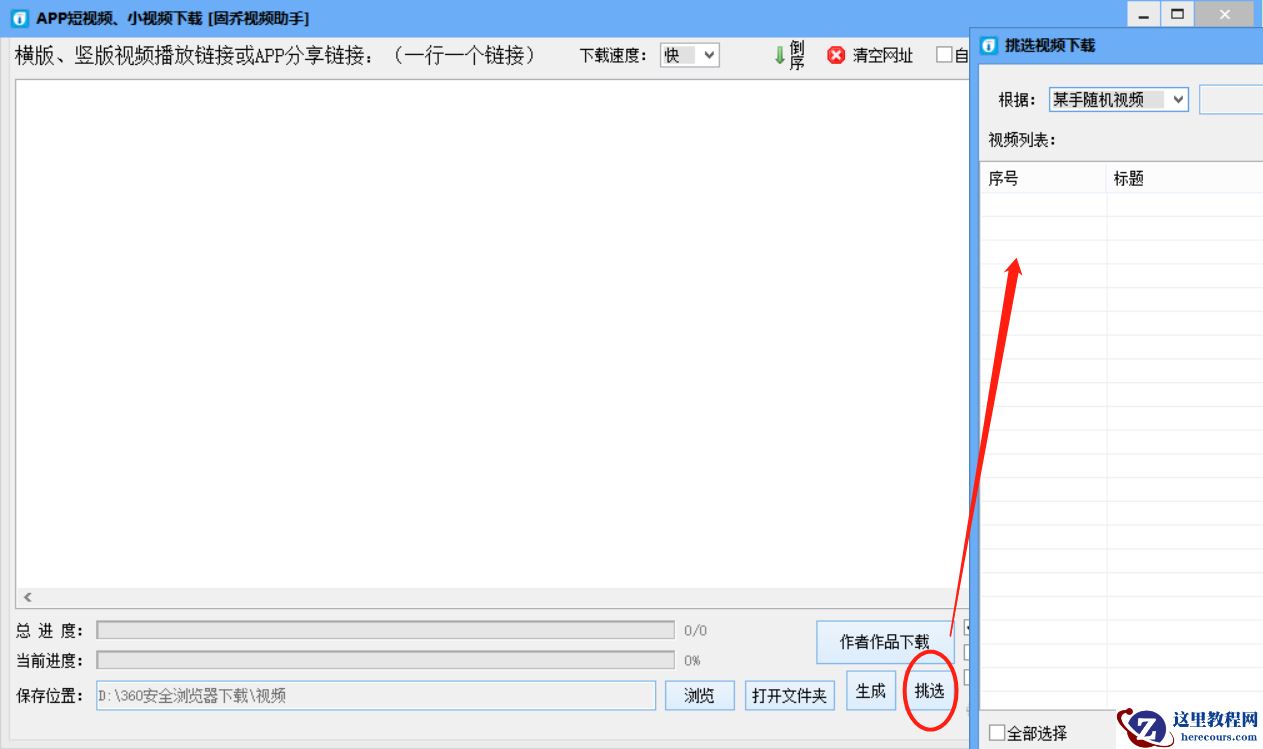The image size is (1263, 749).
Task: Open the 根据 某手随机视频 dropdown
Action: pyautogui.click(x=1119, y=100)
